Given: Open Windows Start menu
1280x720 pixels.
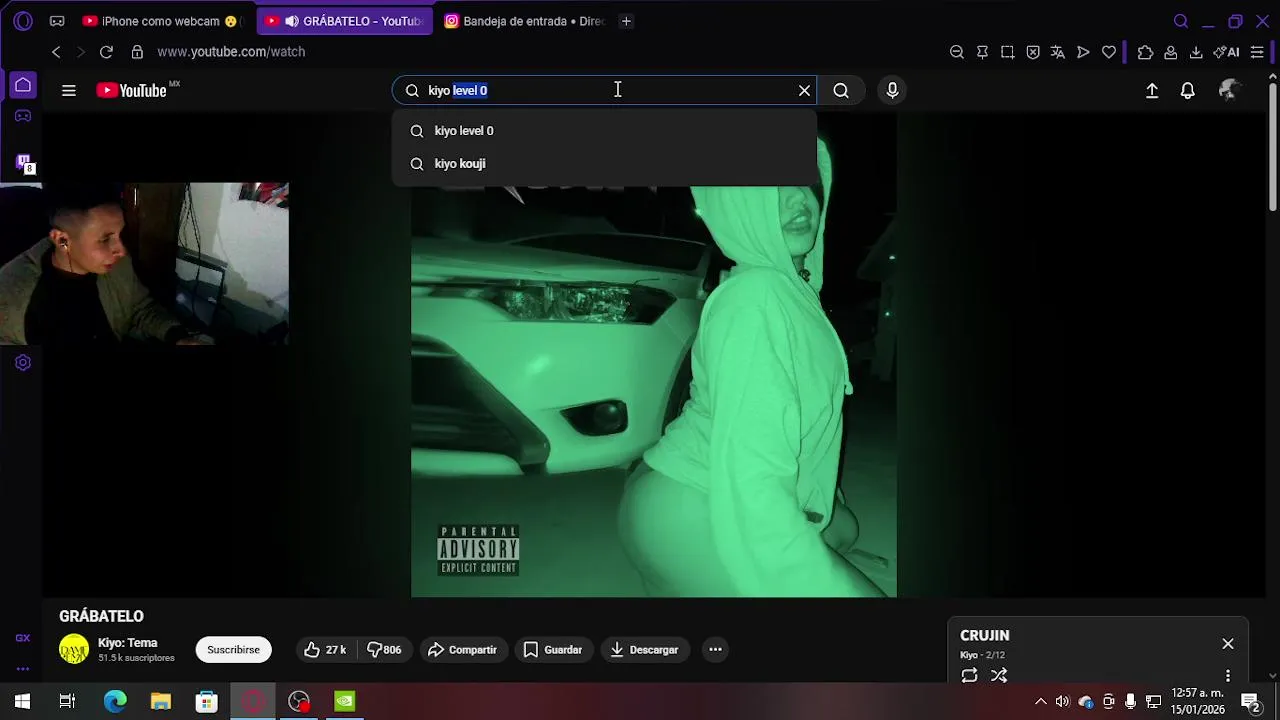Looking at the screenshot, I should [22, 702].
